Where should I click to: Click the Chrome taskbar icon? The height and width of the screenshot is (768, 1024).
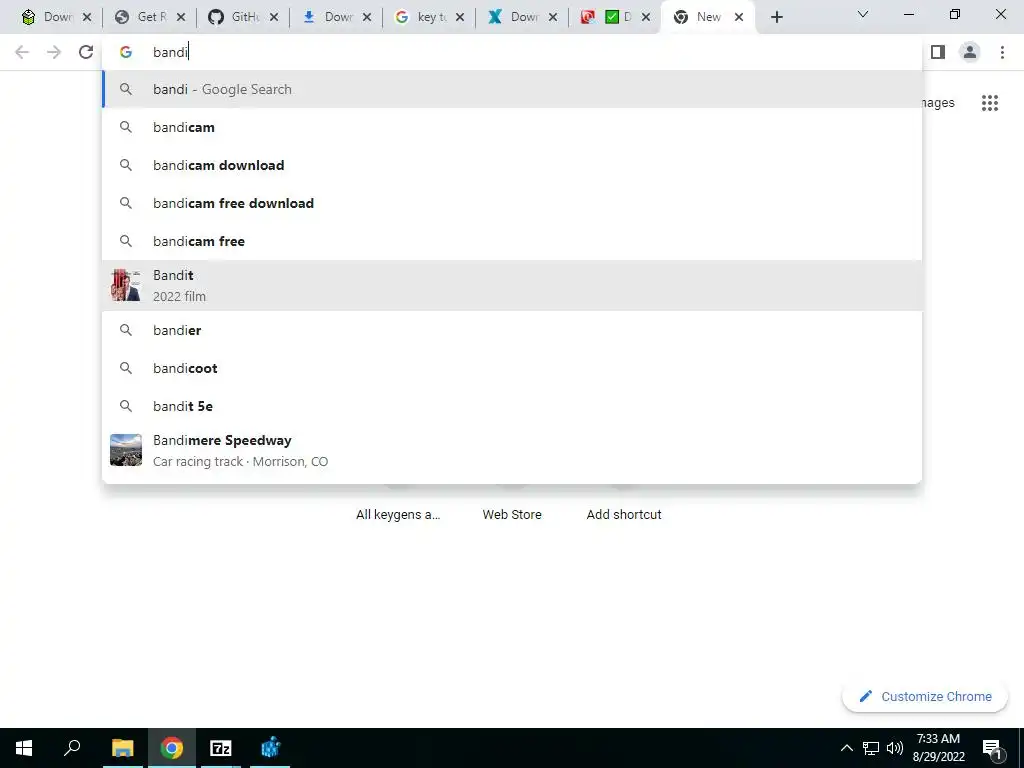click(172, 748)
